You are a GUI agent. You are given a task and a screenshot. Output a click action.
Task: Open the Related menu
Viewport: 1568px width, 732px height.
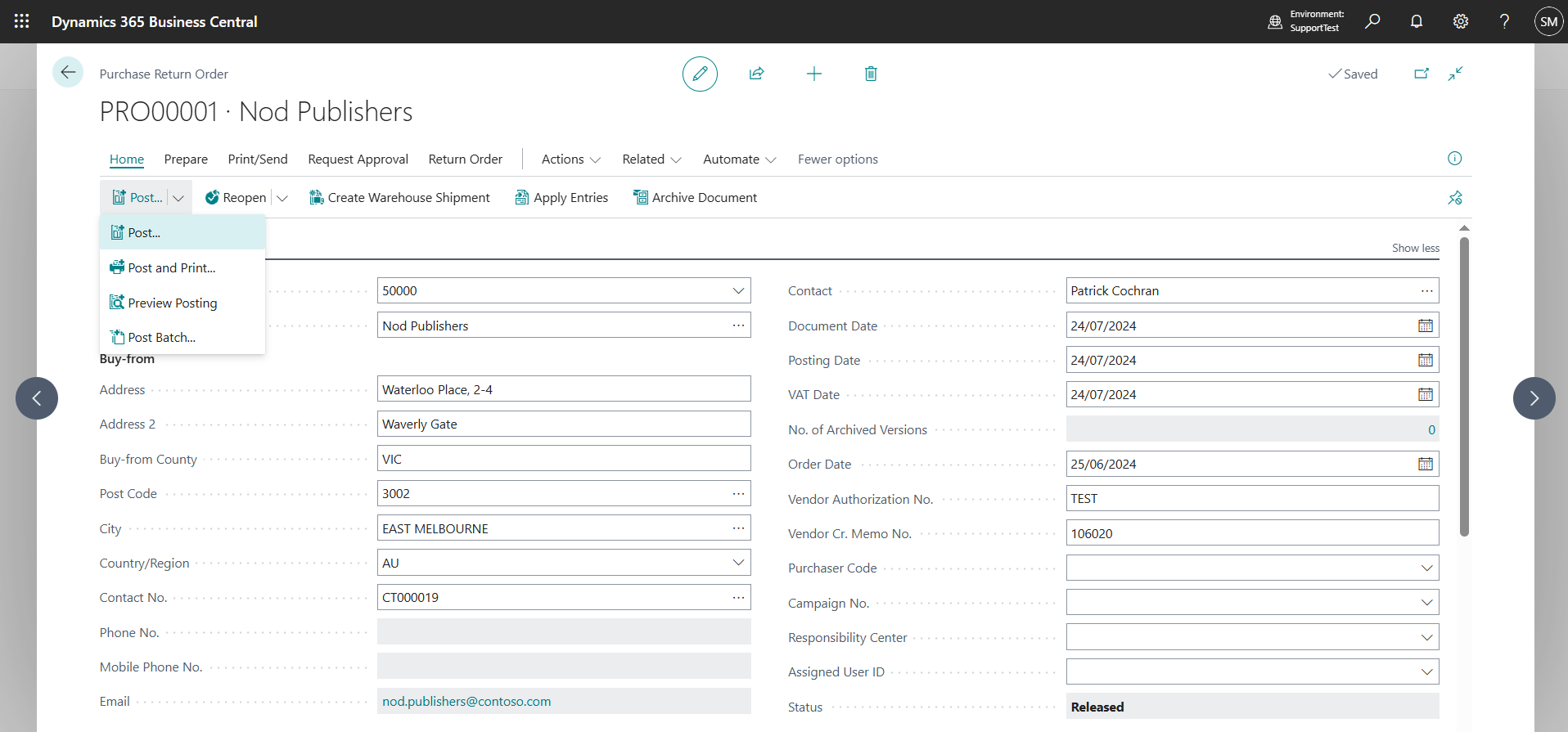point(651,159)
